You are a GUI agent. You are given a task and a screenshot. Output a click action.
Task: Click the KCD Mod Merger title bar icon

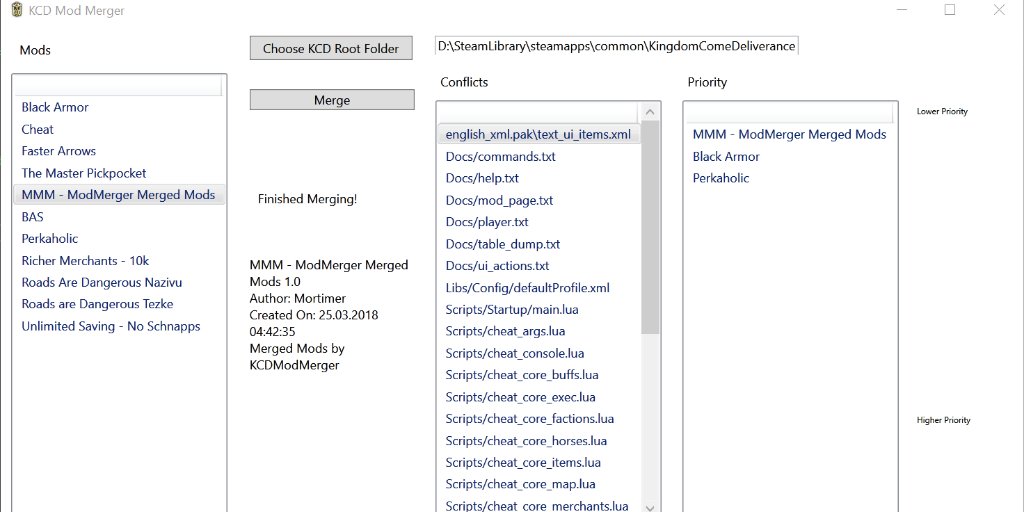(17, 10)
